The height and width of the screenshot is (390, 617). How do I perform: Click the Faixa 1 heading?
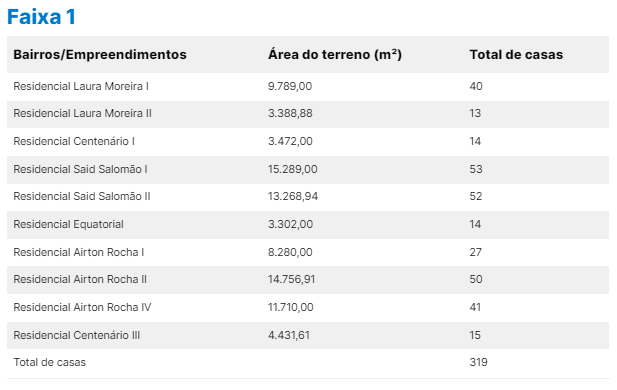tap(41, 17)
